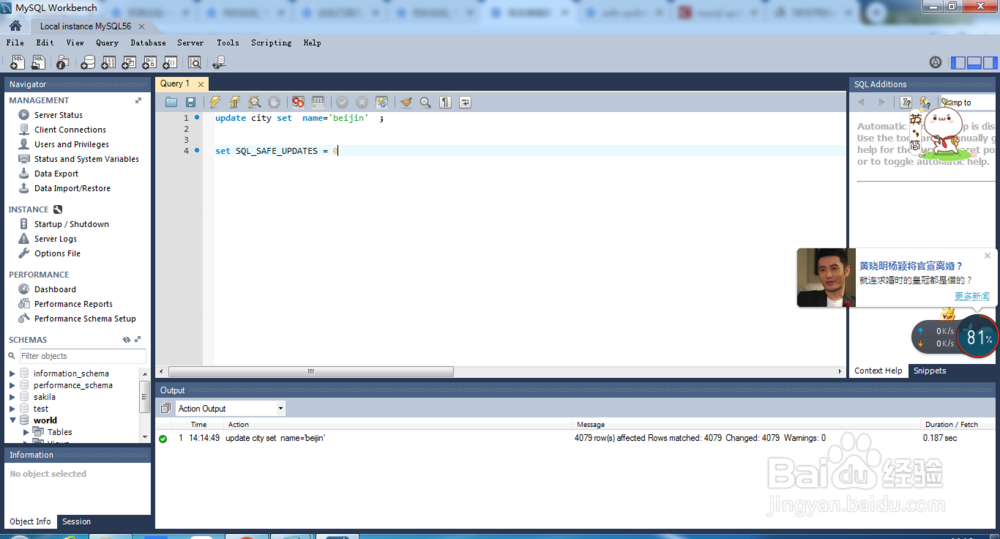
Task: Open Startup / Shutdown page
Action: click(x=71, y=224)
